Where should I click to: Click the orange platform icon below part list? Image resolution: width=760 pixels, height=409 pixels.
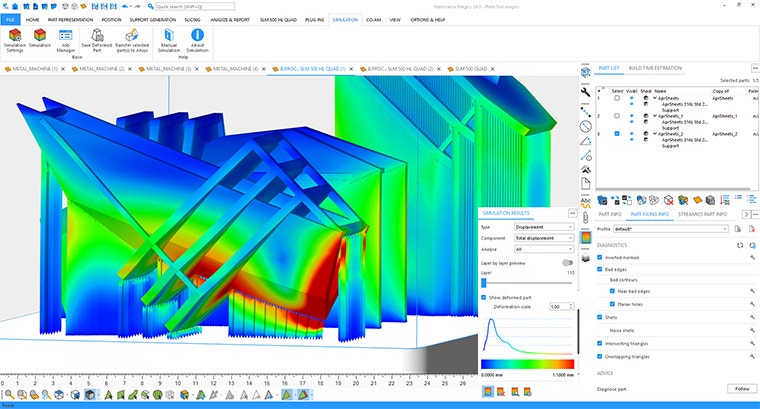click(697, 200)
